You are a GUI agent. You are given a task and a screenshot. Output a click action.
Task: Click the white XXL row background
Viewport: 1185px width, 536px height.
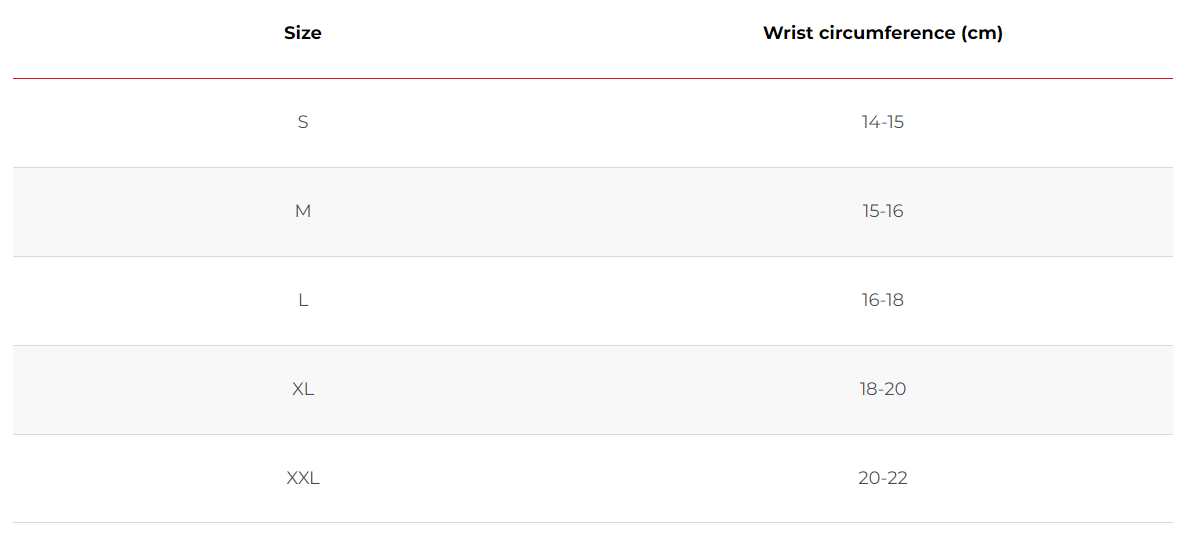coord(592,479)
